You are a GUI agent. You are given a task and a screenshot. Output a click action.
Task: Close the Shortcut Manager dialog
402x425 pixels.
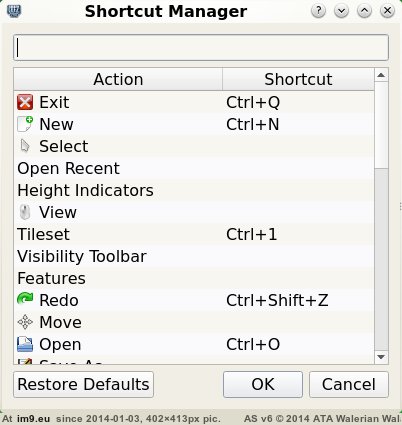point(387,11)
